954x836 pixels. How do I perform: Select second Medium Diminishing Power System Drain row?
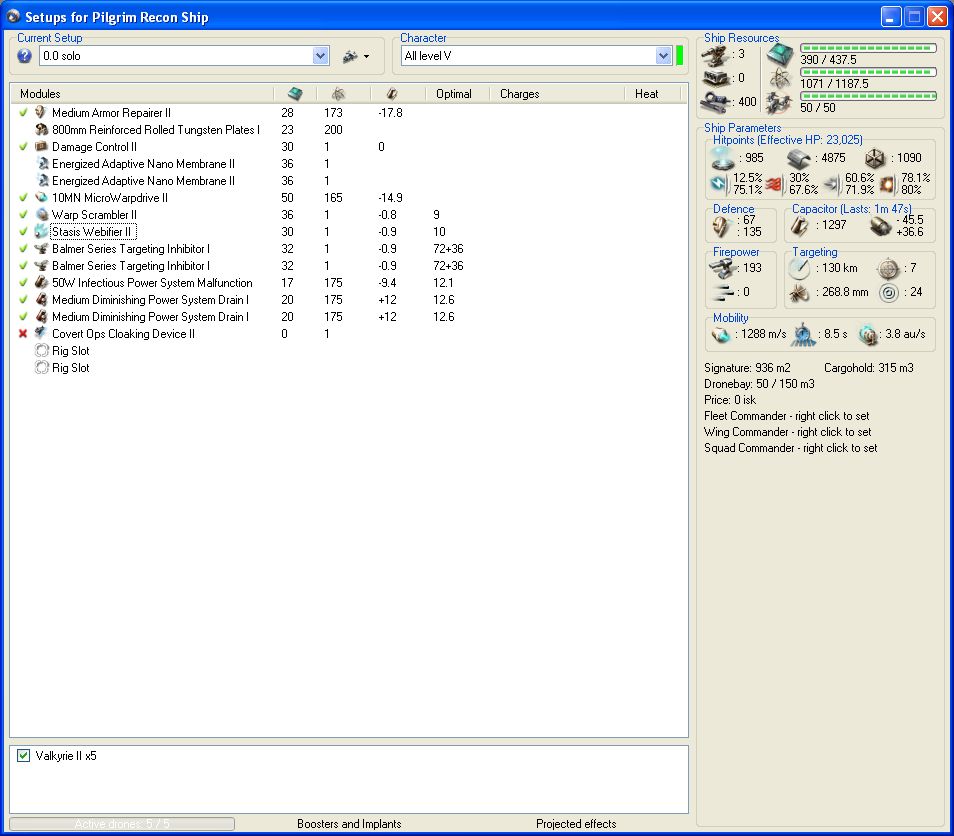[x=350, y=317]
